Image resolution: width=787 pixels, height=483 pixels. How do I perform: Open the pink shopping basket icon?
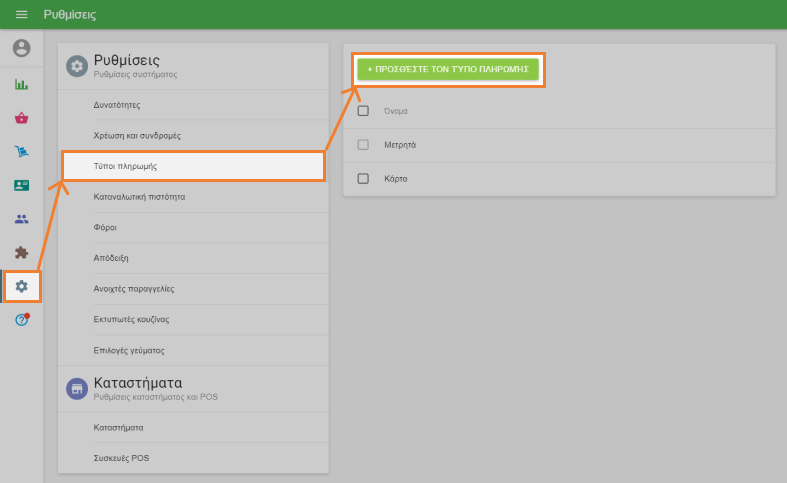point(21,118)
